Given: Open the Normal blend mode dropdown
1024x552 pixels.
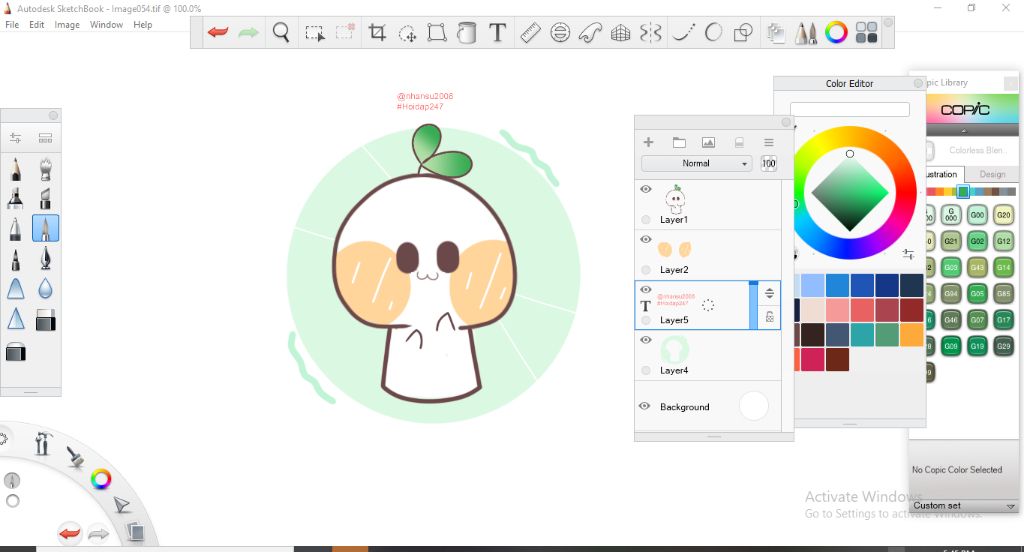Looking at the screenshot, I should [696, 164].
